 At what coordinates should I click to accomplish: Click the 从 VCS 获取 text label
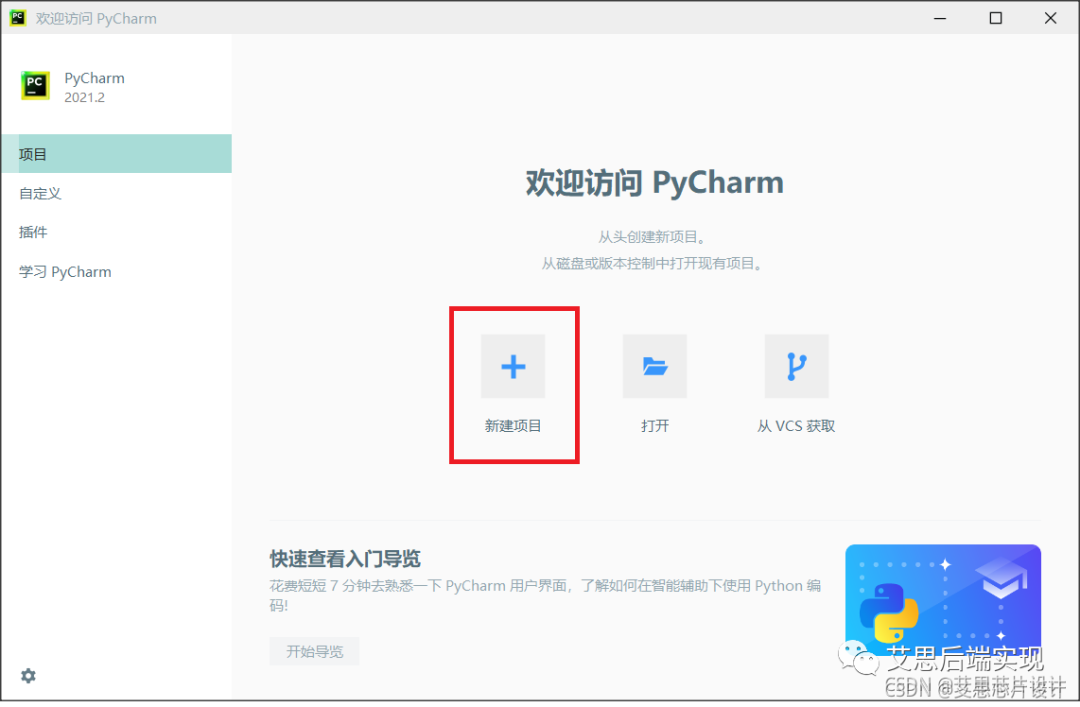tap(796, 426)
